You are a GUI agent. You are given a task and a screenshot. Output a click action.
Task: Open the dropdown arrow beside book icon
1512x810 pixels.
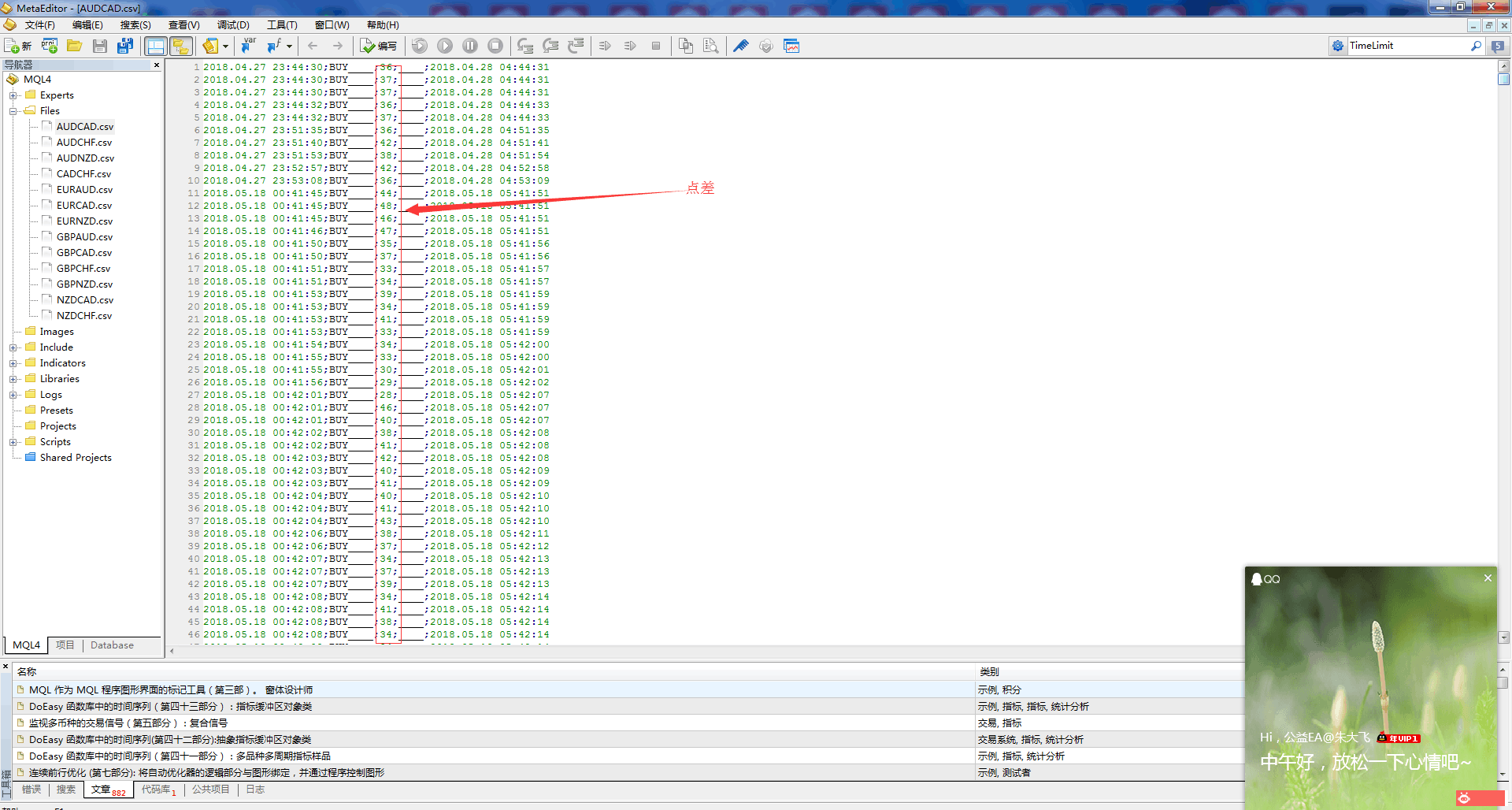tap(225, 46)
